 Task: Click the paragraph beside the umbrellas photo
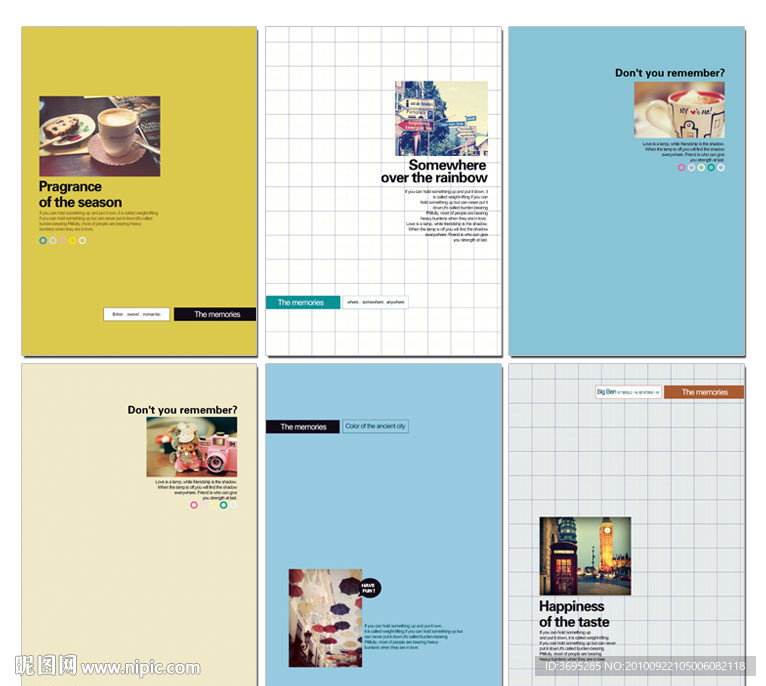coord(413,637)
